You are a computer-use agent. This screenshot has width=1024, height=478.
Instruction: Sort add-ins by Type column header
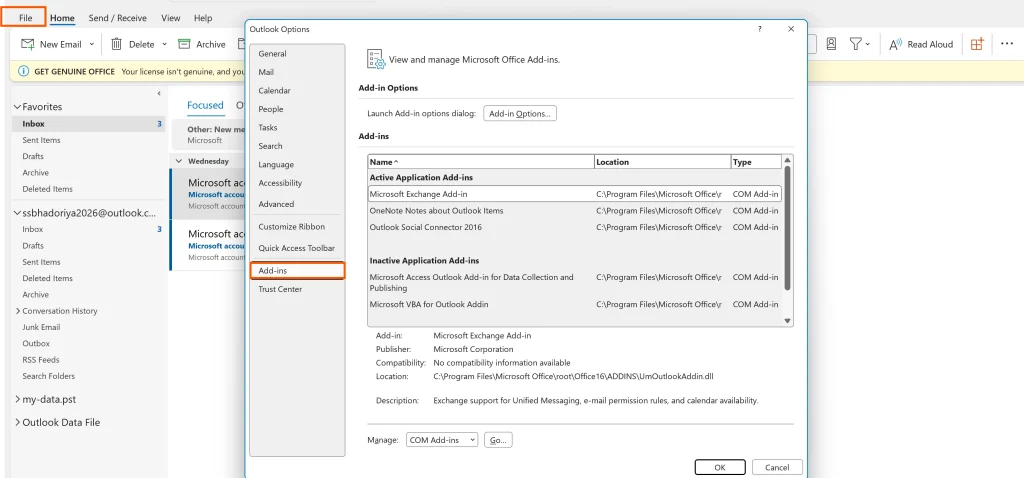point(756,162)
